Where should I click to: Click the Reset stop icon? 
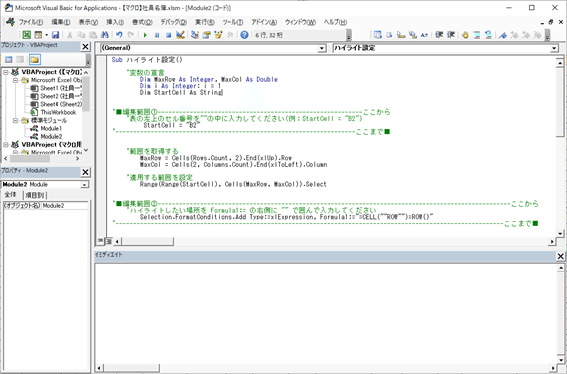169,35
